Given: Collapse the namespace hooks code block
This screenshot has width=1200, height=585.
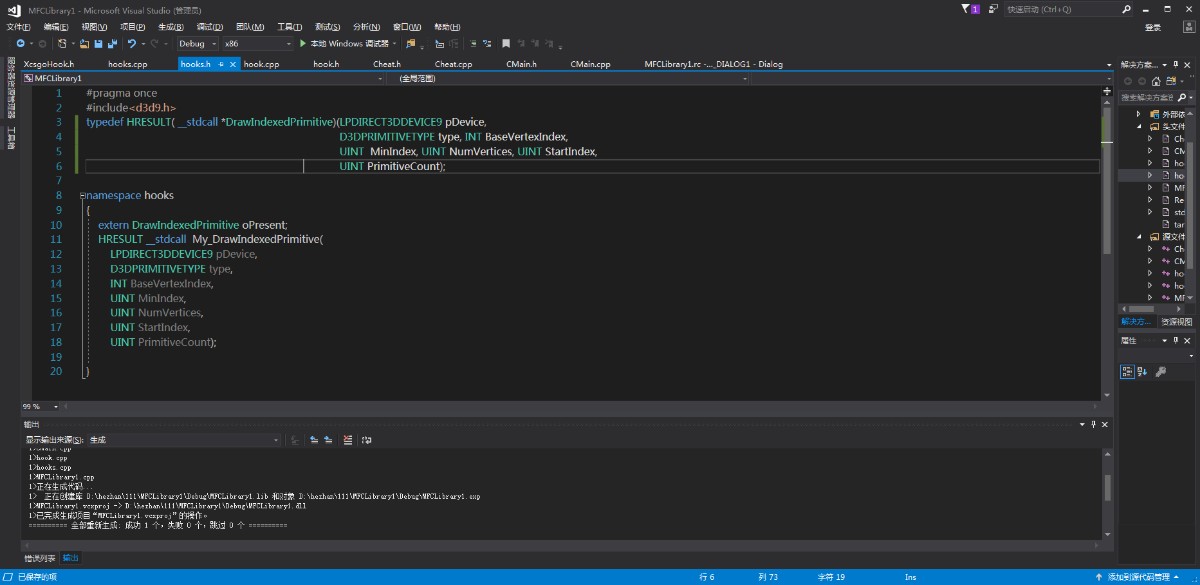Looking at the screenshot, I should pyautogui.click(x=83, y=196).
